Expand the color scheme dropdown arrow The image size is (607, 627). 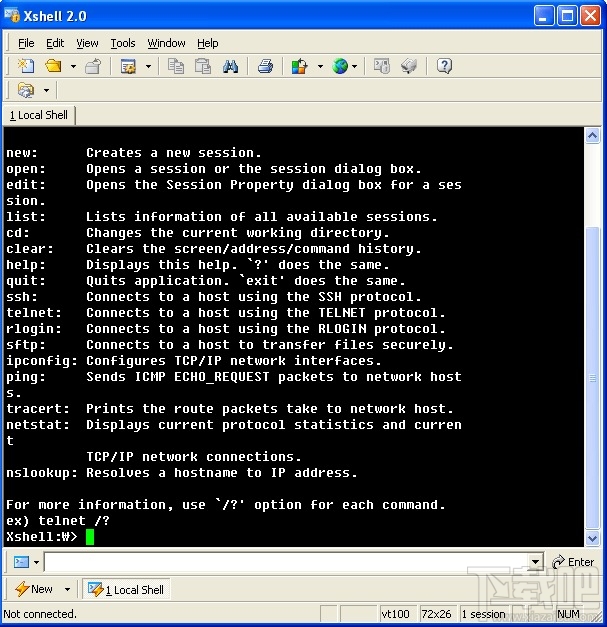320,66
